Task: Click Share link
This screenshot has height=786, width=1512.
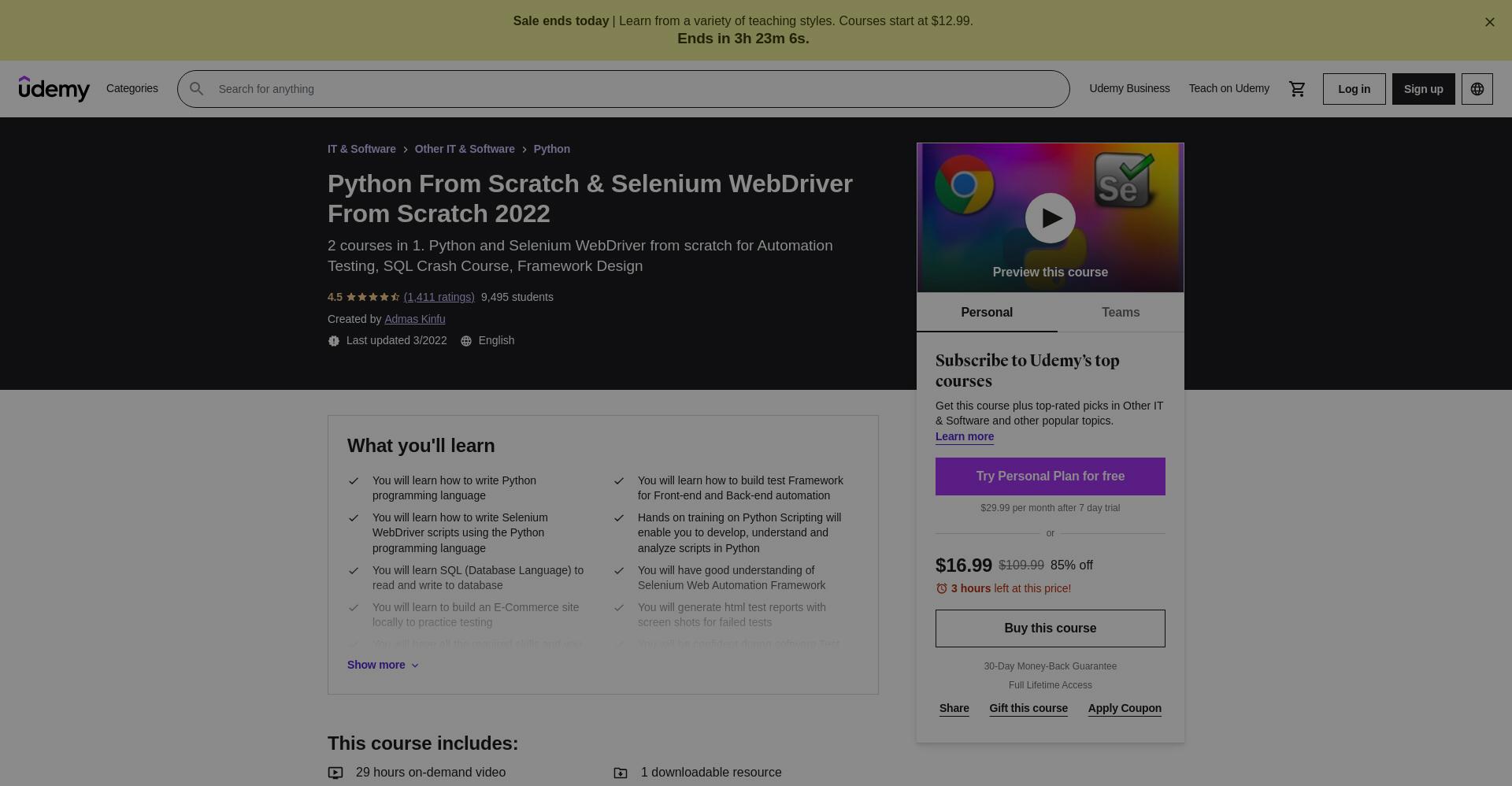Action: pyautogui.click(x=954, y=708)
